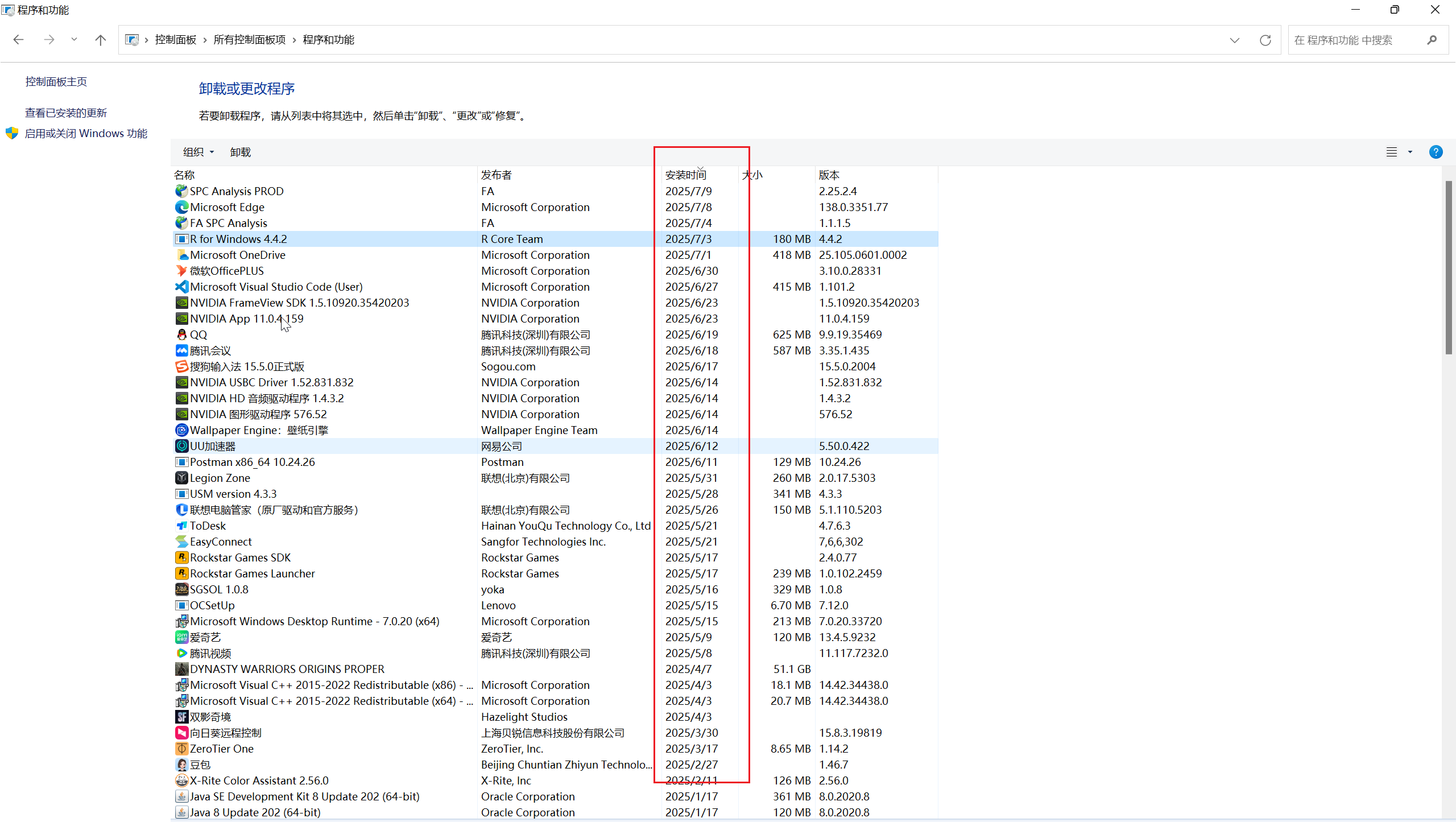The height and width of the screenshot is (822, 1456).
Task: Change view with the view layout button
Action: 1392,152
